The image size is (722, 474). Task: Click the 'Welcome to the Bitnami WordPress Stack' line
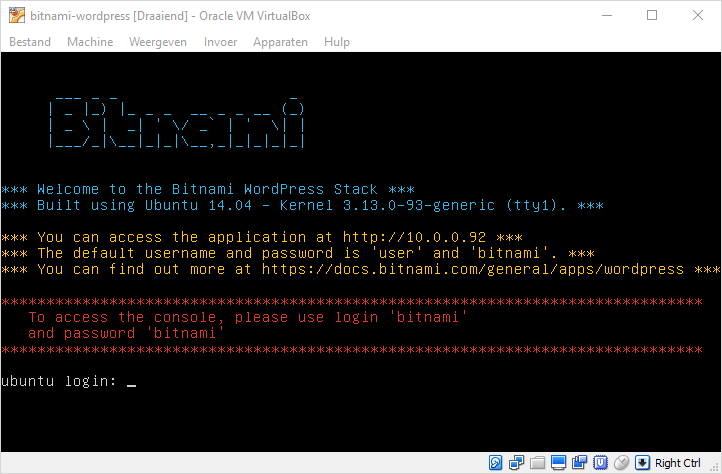click(x=208, y=189)
